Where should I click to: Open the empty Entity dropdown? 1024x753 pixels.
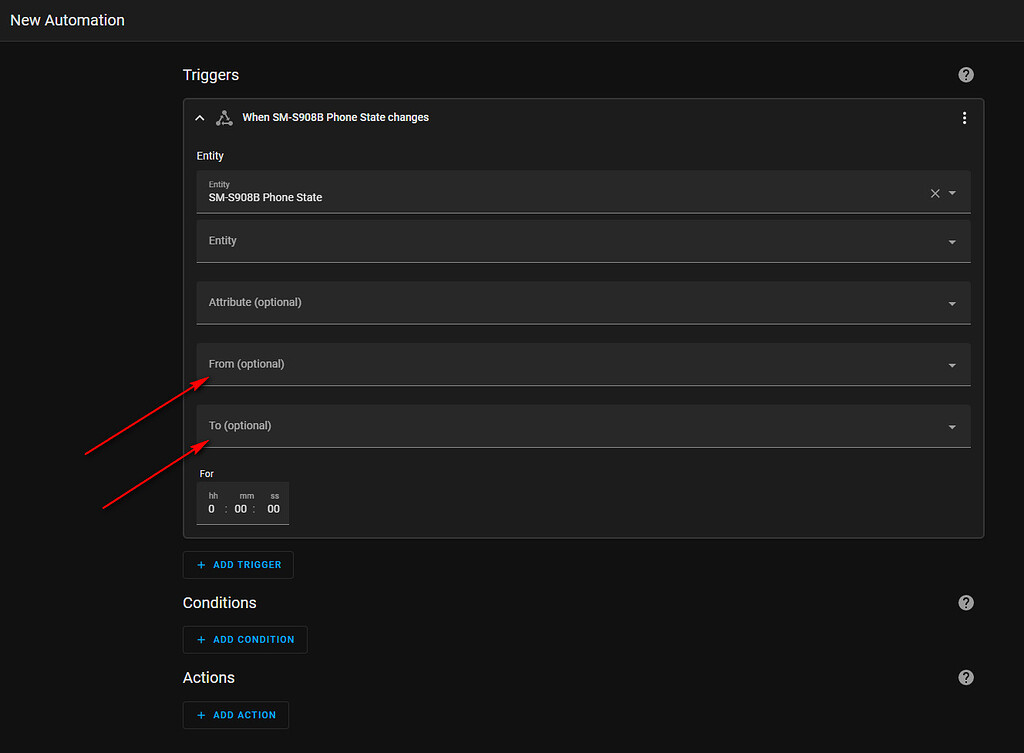tap(583, 241)
